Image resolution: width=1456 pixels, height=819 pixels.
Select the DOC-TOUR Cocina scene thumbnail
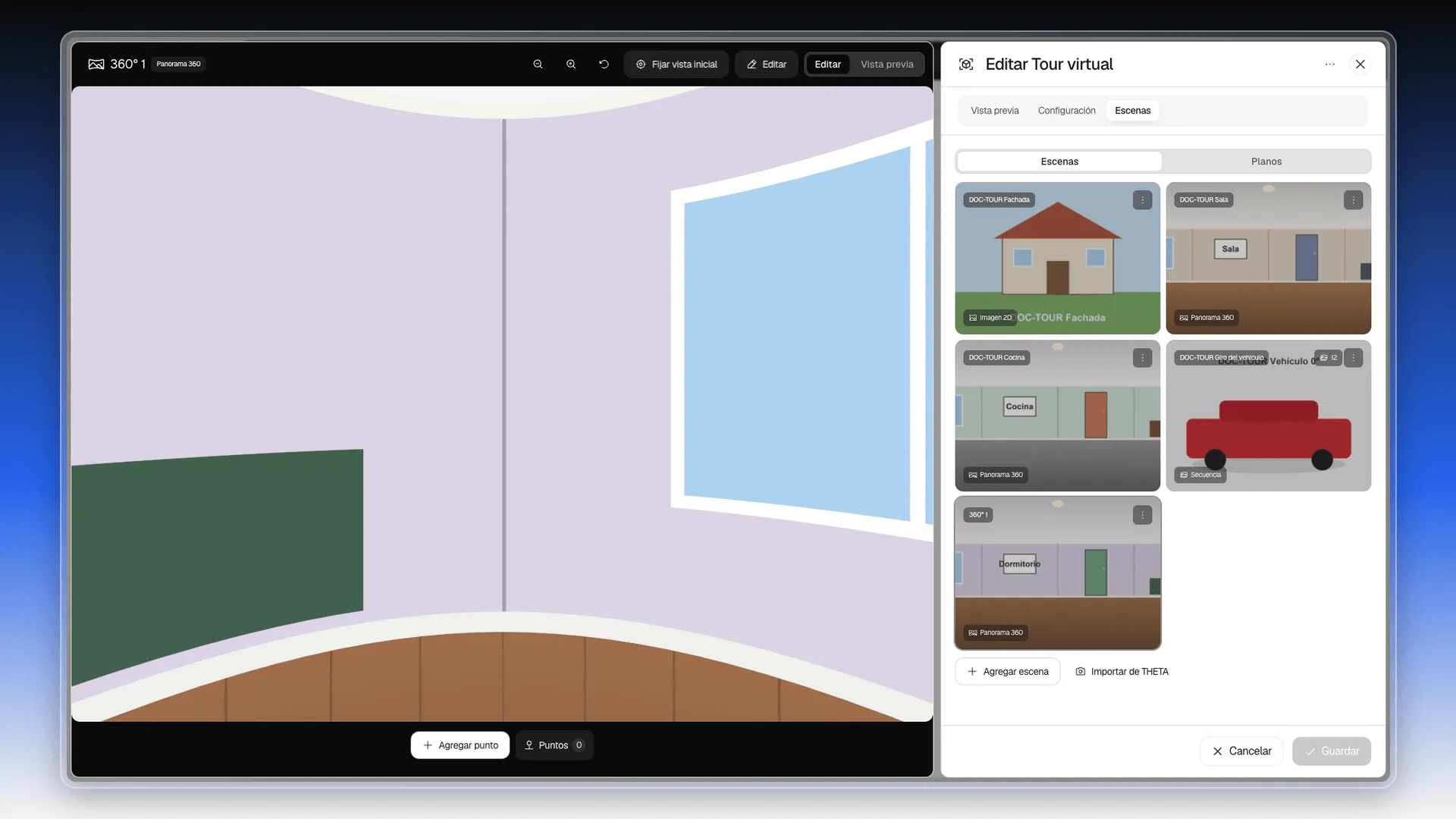coord(1057,416)
